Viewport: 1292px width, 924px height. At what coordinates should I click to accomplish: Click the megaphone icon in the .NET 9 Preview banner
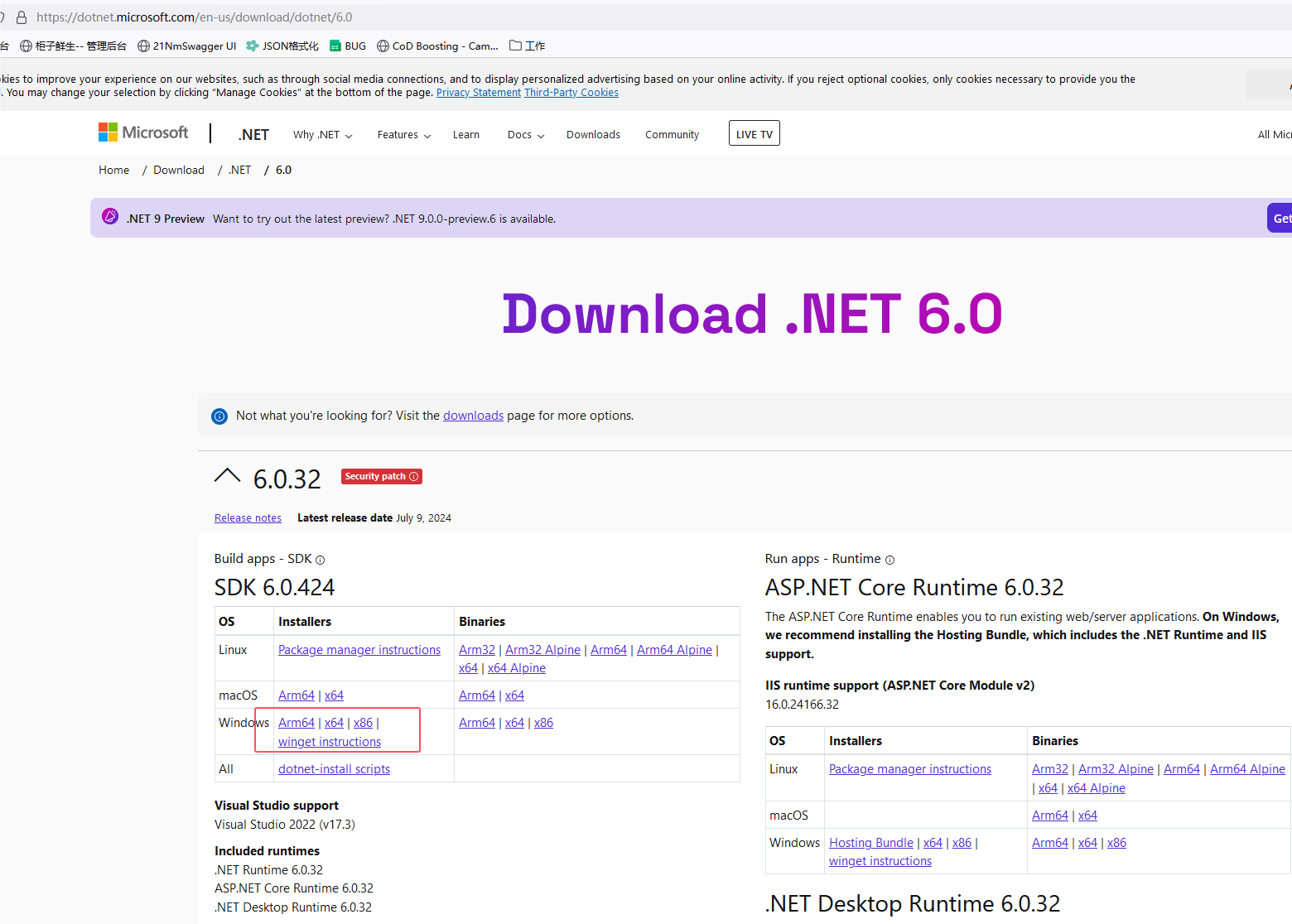coord(110,216)
